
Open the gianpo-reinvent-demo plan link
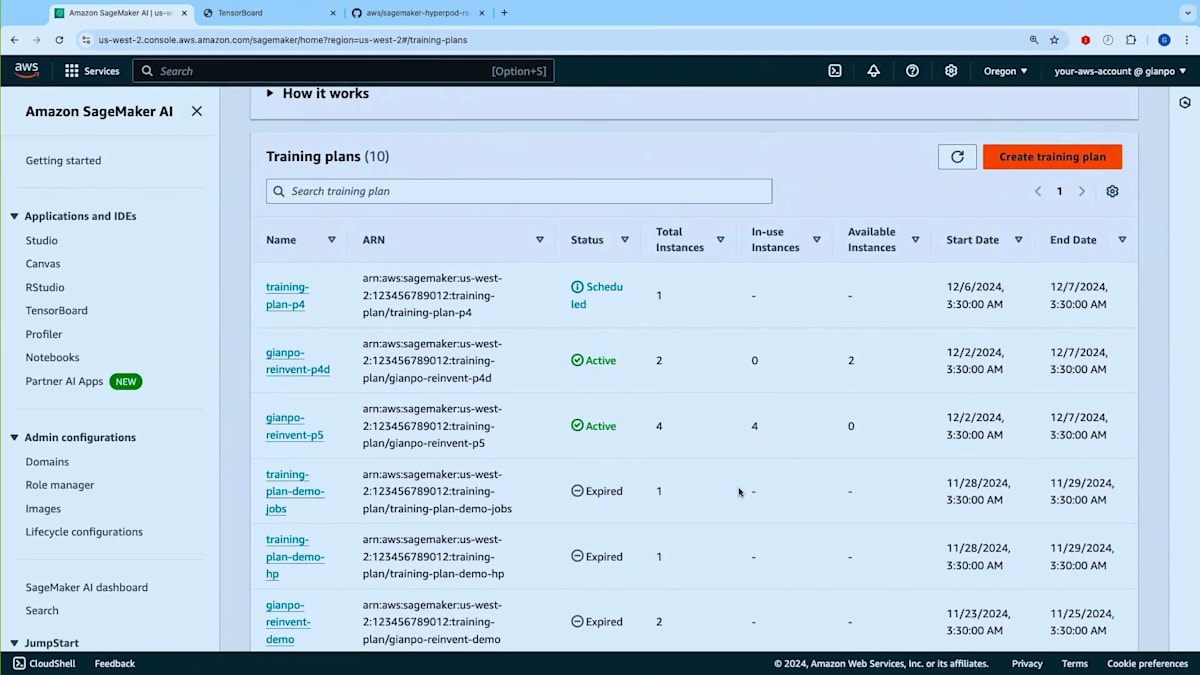pyautogui.click(x=288, y=622)
